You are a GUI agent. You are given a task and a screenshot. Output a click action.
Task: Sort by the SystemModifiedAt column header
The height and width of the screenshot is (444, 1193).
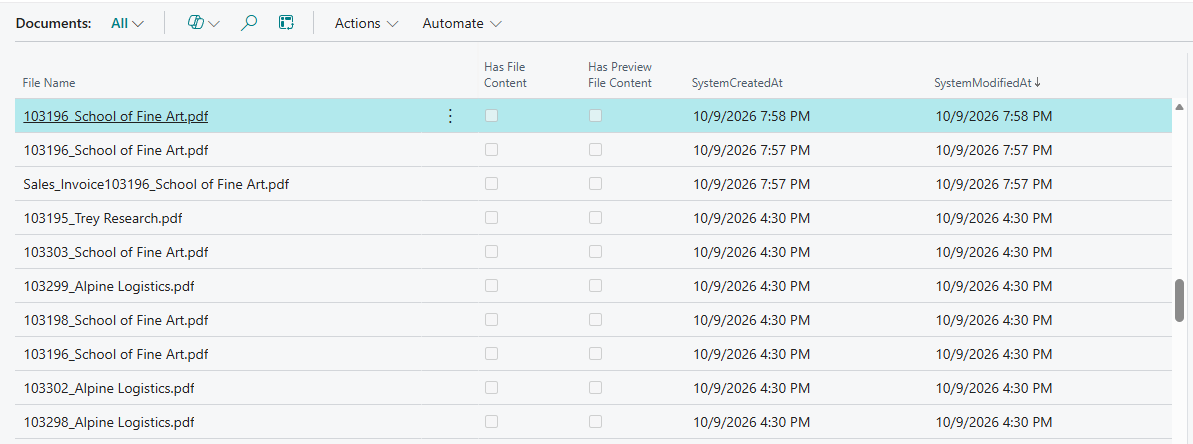click(987, 83)
